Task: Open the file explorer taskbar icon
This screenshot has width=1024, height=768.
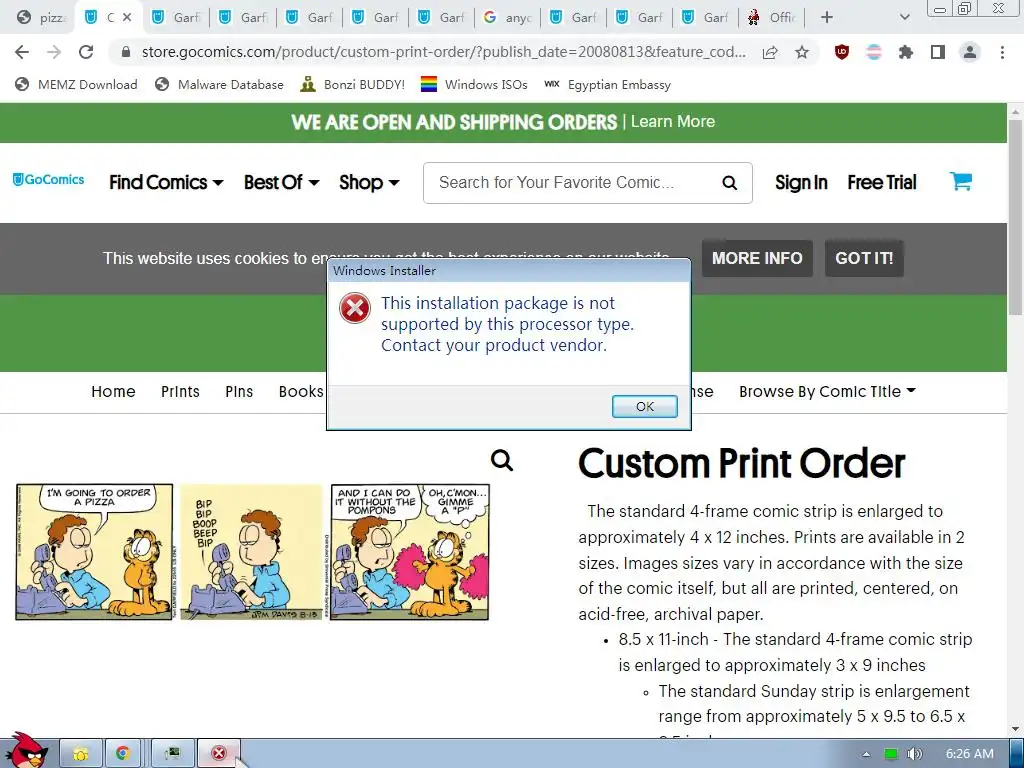Action: point(81,754)
